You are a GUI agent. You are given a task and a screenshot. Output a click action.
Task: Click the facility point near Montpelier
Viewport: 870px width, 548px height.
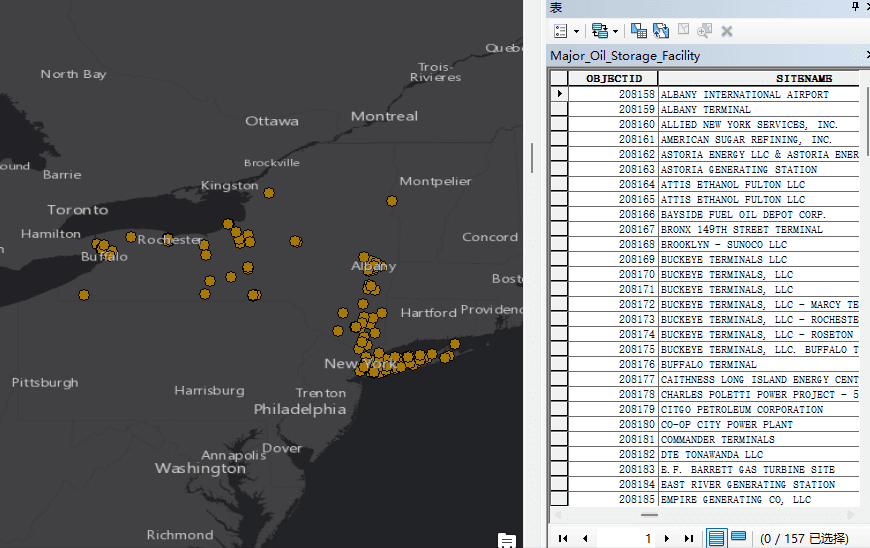[392, 201]
